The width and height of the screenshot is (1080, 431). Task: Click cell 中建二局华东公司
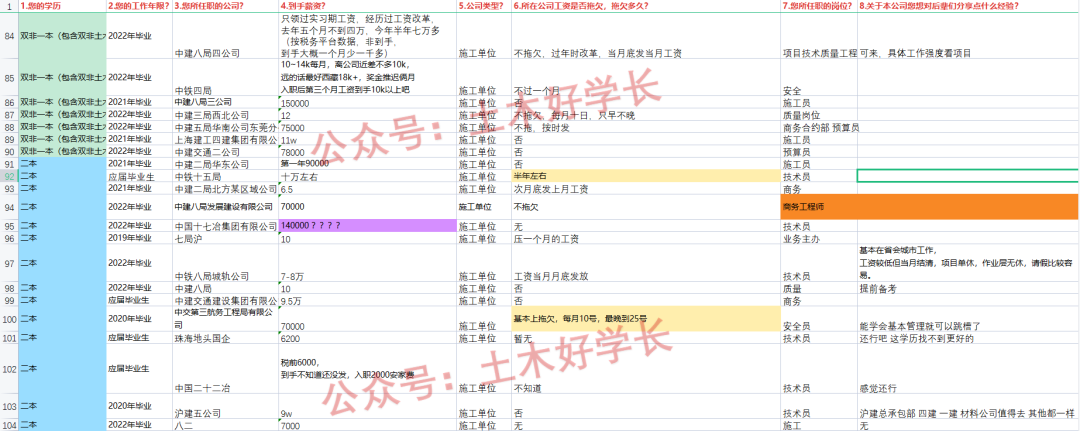[225, 164]
